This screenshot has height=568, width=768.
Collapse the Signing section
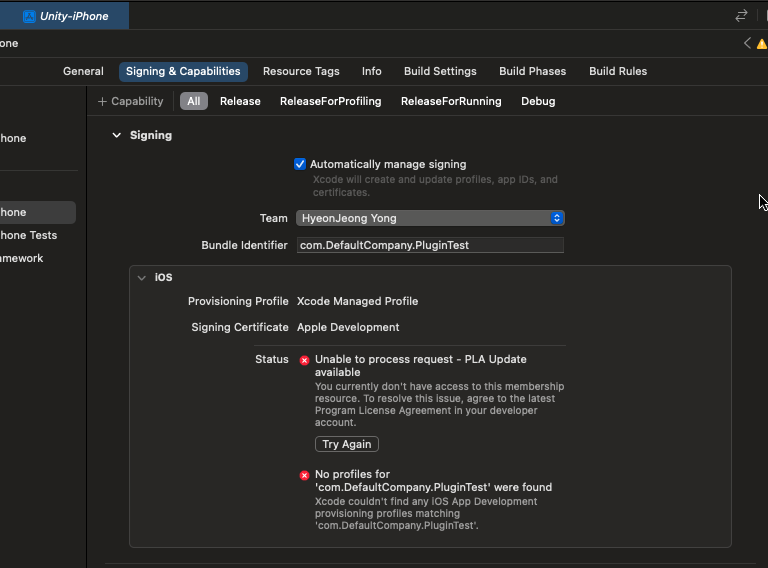[x=117, y=135]
